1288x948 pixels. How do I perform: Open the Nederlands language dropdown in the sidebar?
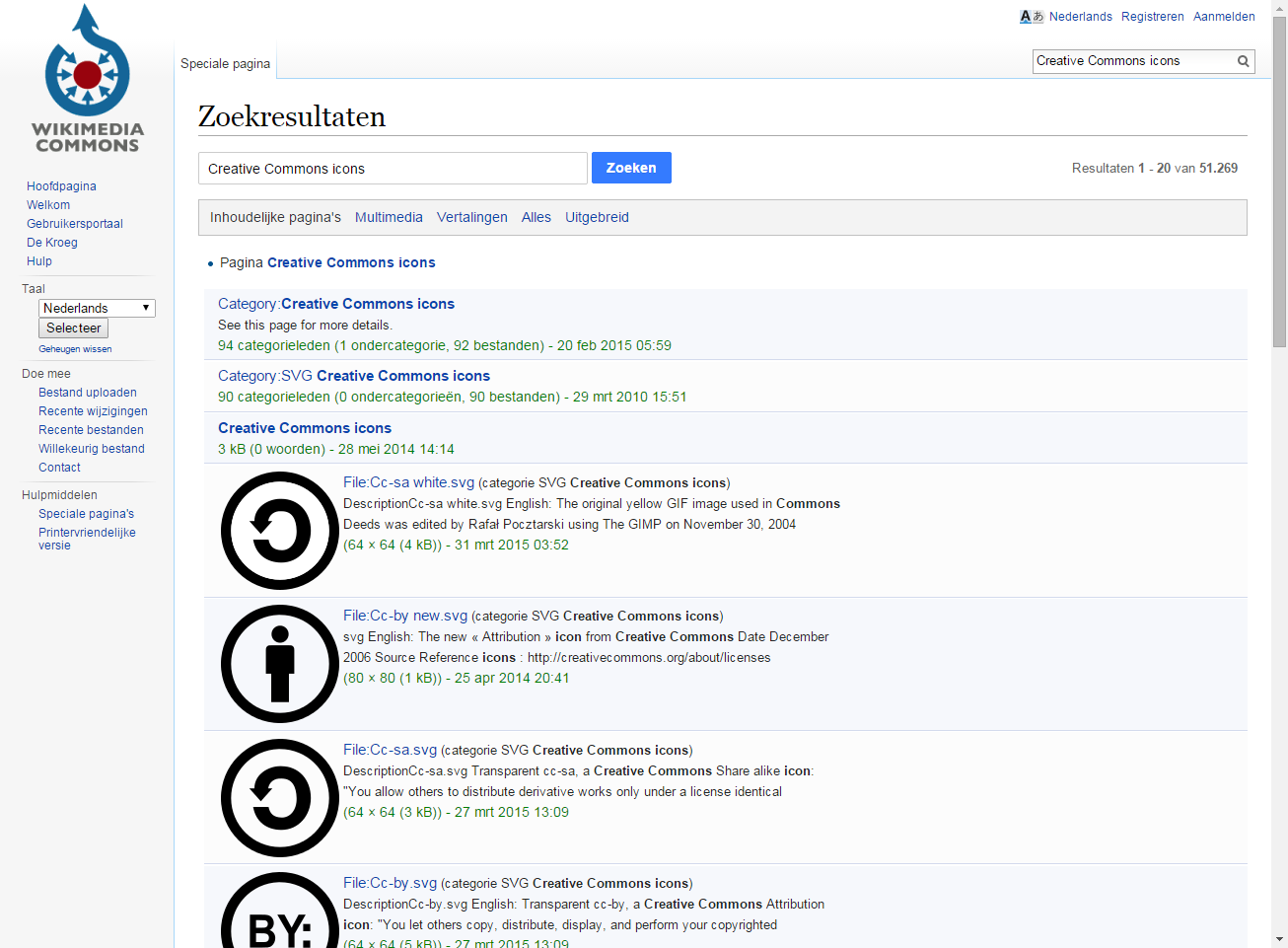97,308
